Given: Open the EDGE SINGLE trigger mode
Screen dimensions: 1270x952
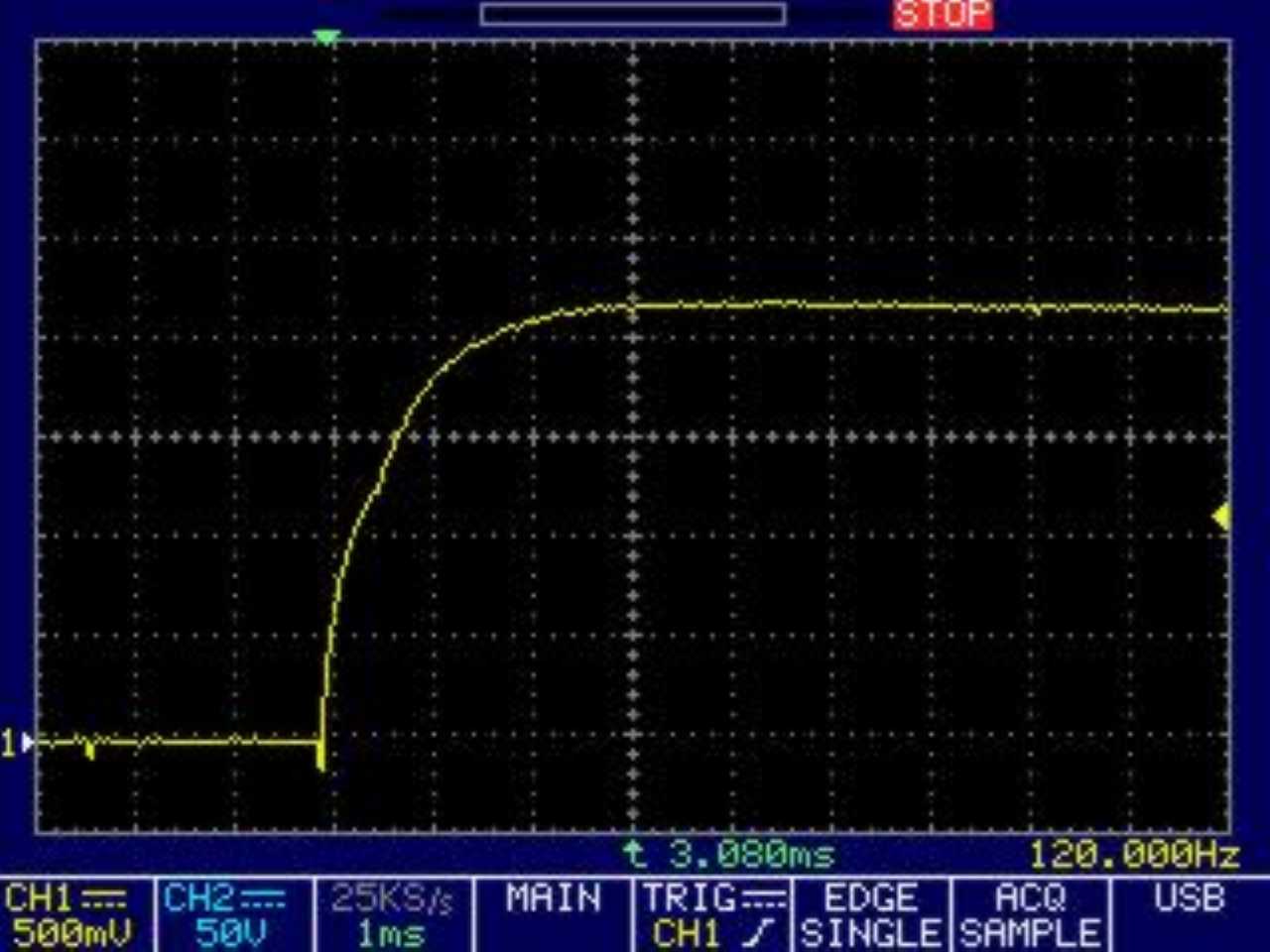Looking at the screenshot, I should click(x=870, y=915).
